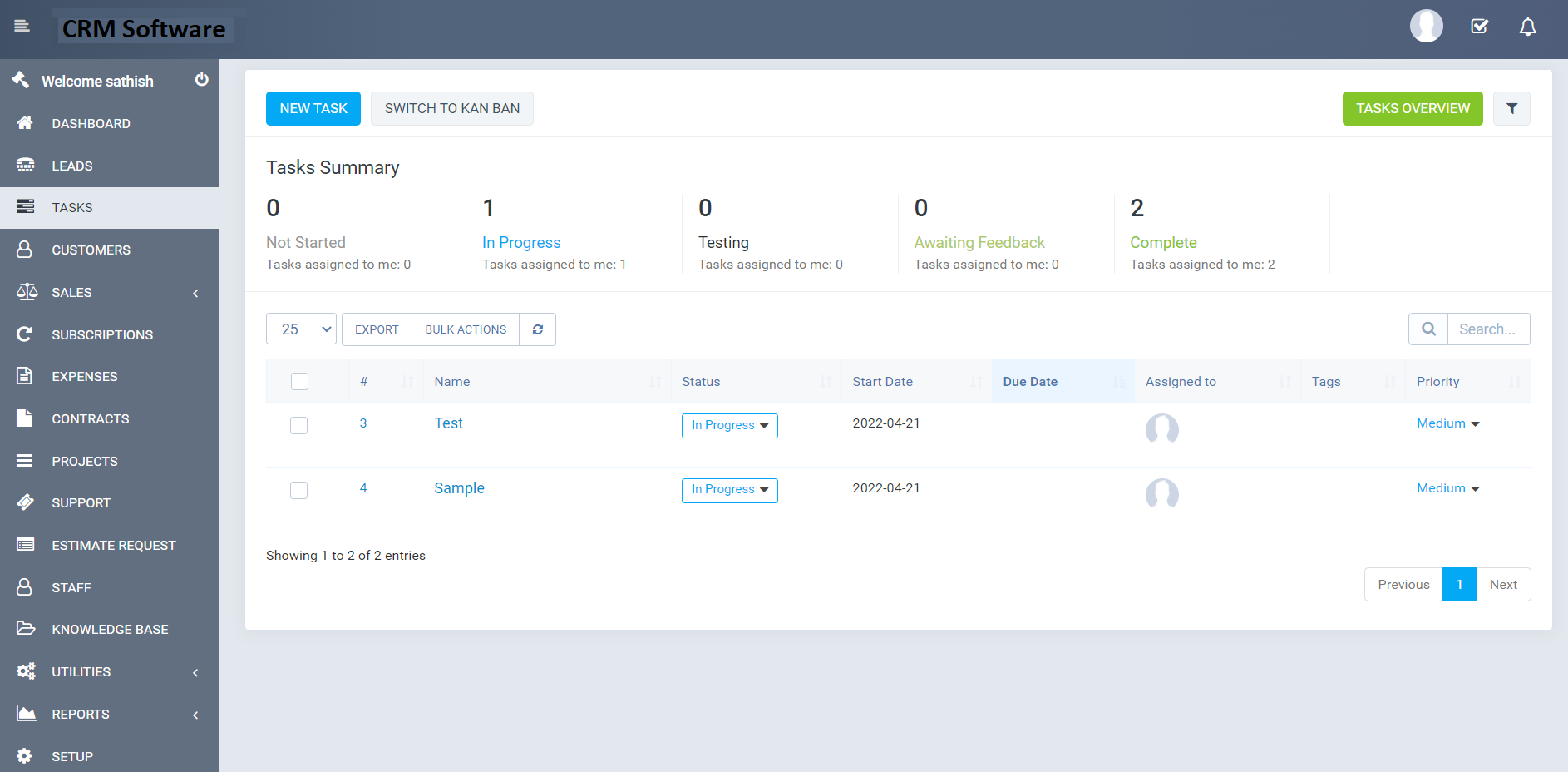Click the New Task button
This screenshot has width=1568, height=772.
pyautogui.click(x=313, y=109)
